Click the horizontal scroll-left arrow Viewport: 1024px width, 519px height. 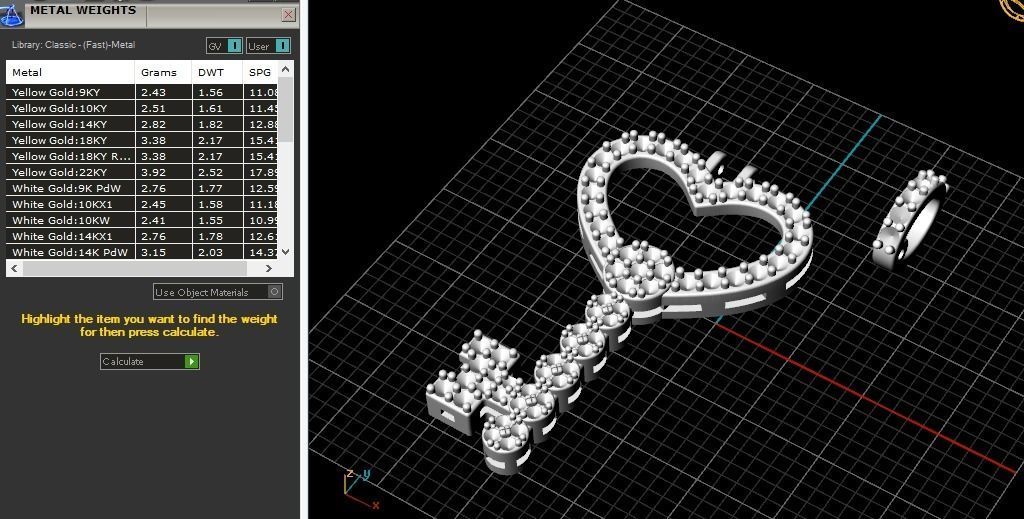[14, 268]
